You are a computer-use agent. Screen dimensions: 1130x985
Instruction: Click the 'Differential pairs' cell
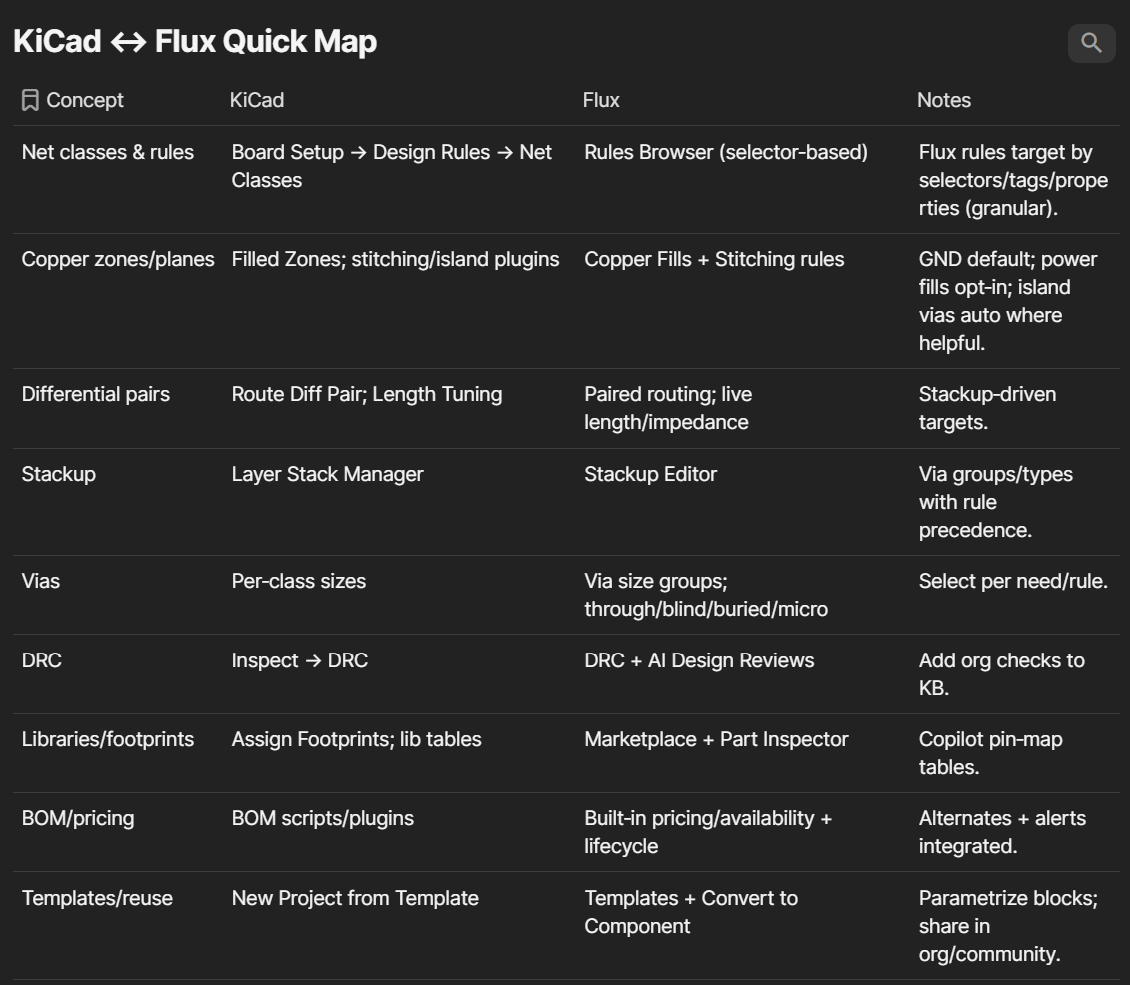tap(95, 394)
